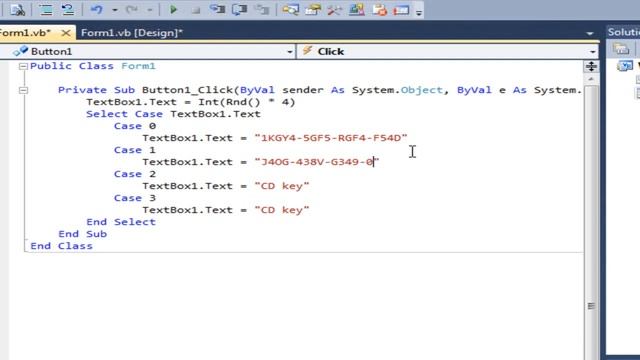Close the Form1.vb tab

point(65,33)
